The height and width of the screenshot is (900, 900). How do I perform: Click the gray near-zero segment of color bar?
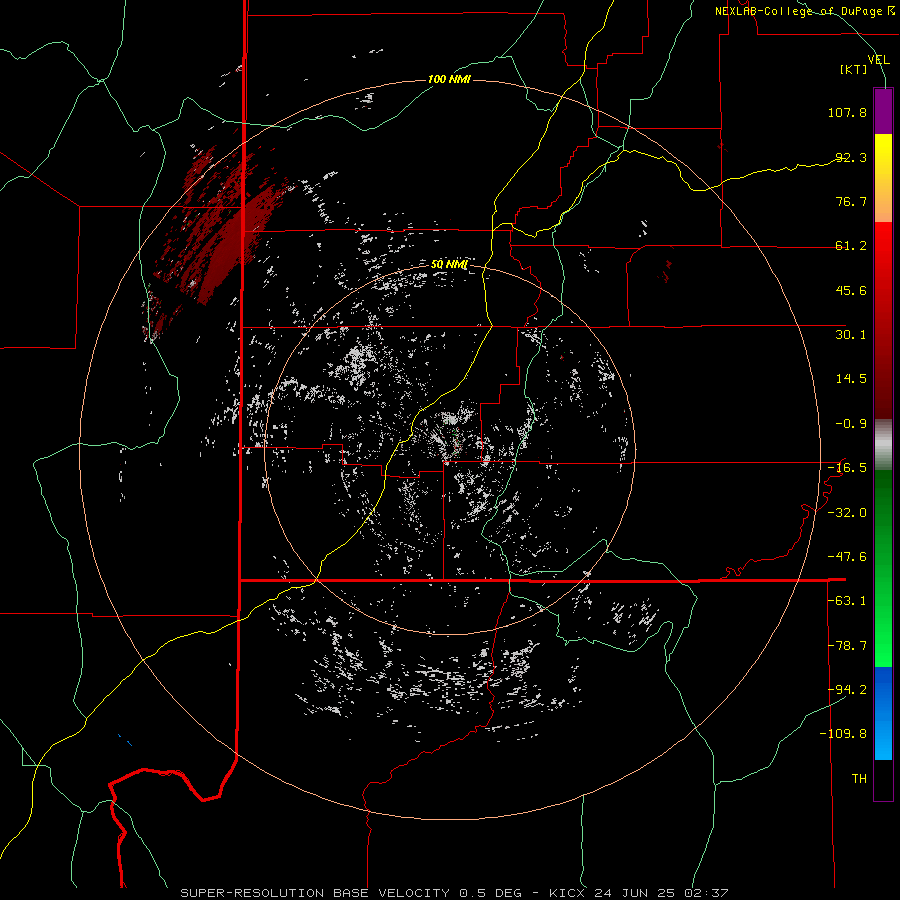[x=883, y=445]
